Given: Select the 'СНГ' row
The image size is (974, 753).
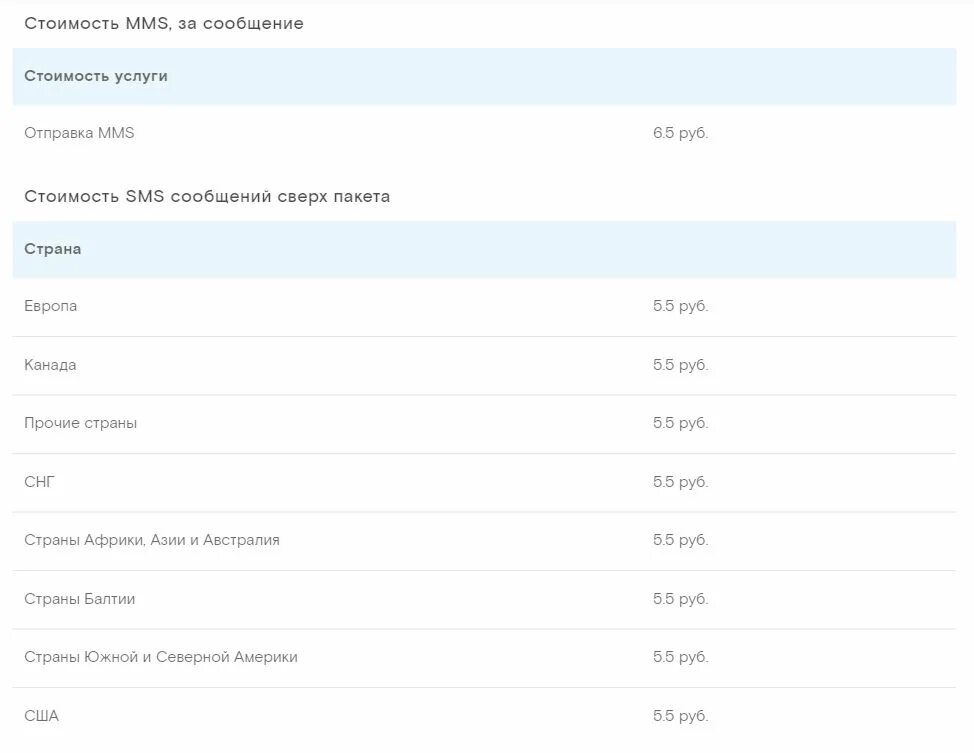Looking at the screenshot, I should click(485, 482).
